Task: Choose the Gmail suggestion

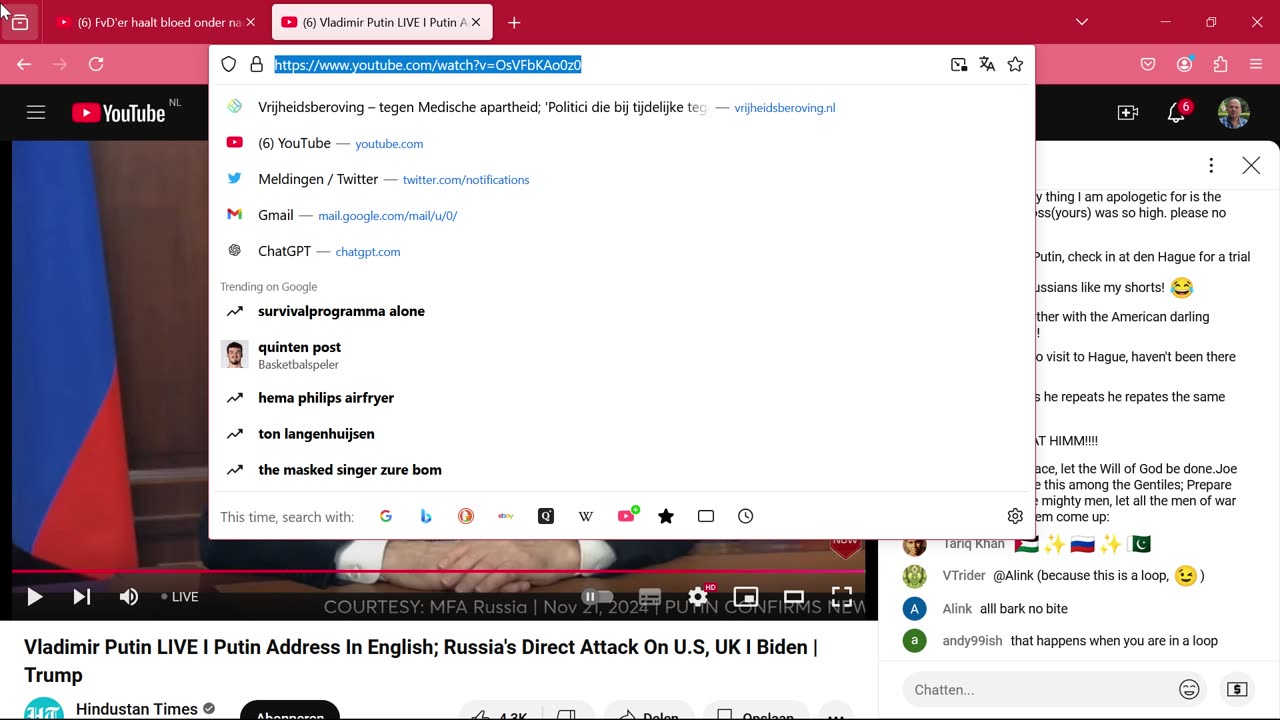Action: (621, 215)
